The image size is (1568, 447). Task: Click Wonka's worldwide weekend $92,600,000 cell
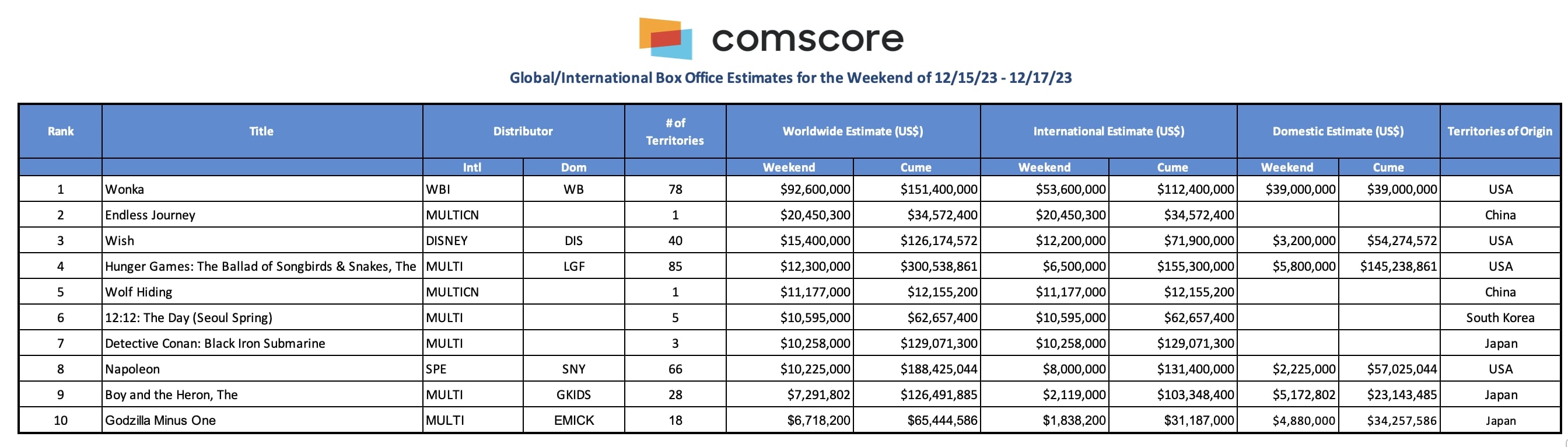(789, 190)
